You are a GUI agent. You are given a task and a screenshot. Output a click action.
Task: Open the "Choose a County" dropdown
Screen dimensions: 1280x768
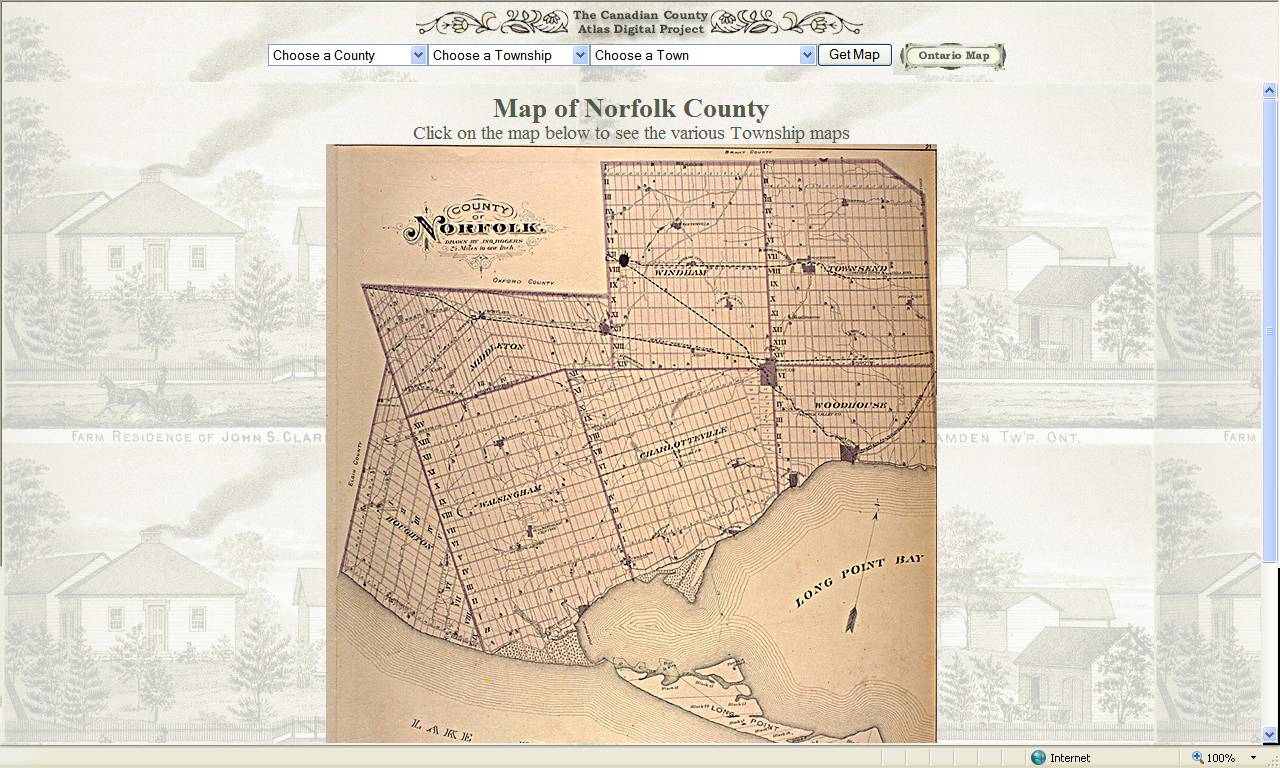346,55
